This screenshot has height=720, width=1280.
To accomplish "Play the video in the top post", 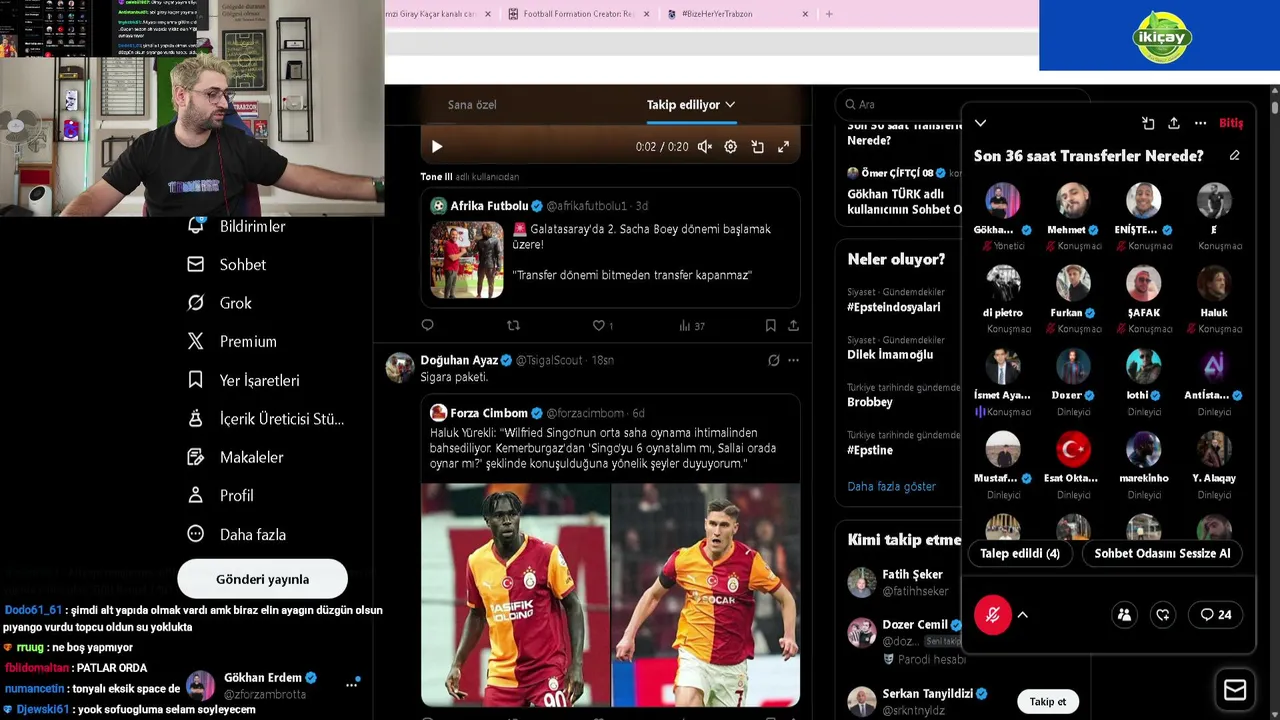I will coord(437,147).
